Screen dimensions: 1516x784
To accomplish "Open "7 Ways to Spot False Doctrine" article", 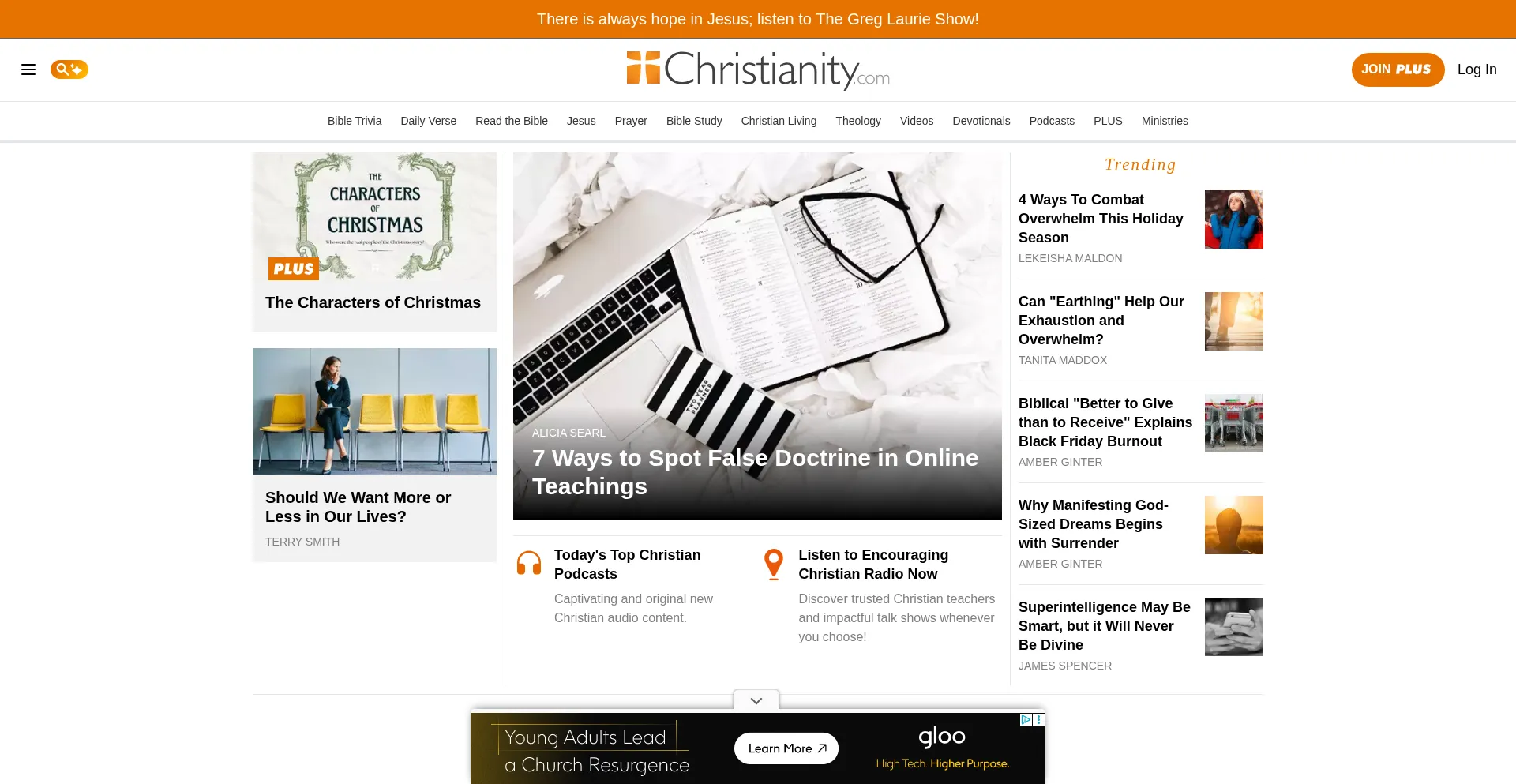I will click(x=756, y=472).
